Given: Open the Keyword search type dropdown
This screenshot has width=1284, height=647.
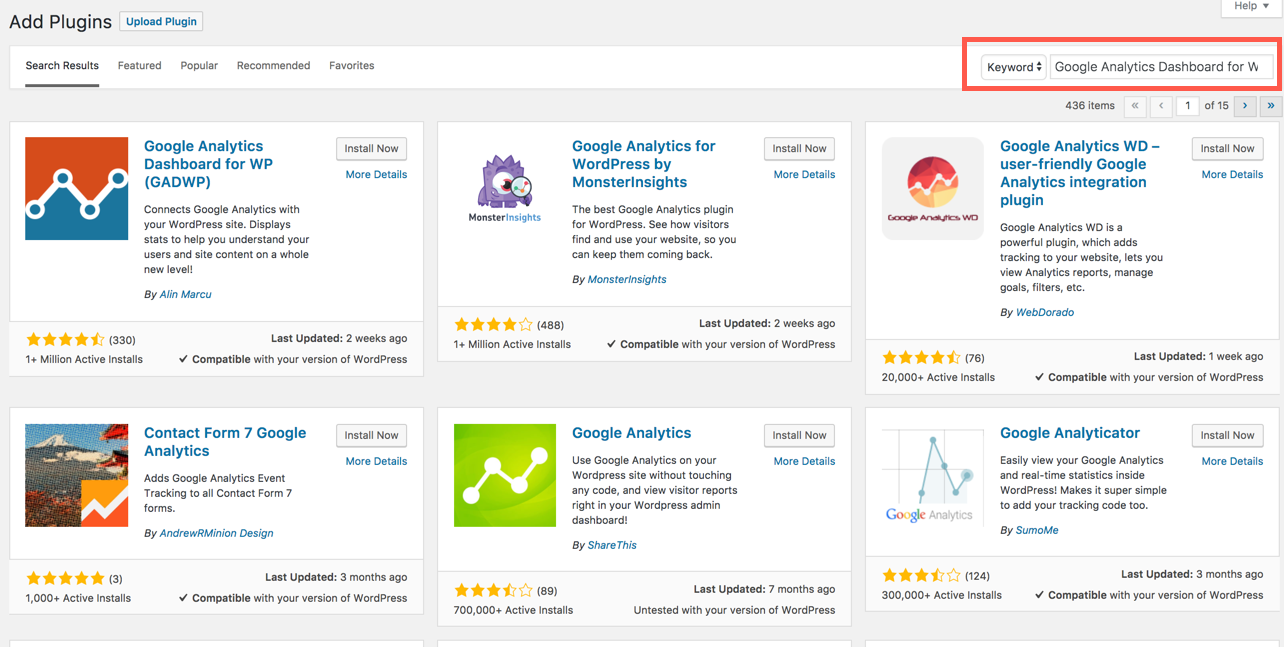Looking at the screenshot, I should point(1014,67).
